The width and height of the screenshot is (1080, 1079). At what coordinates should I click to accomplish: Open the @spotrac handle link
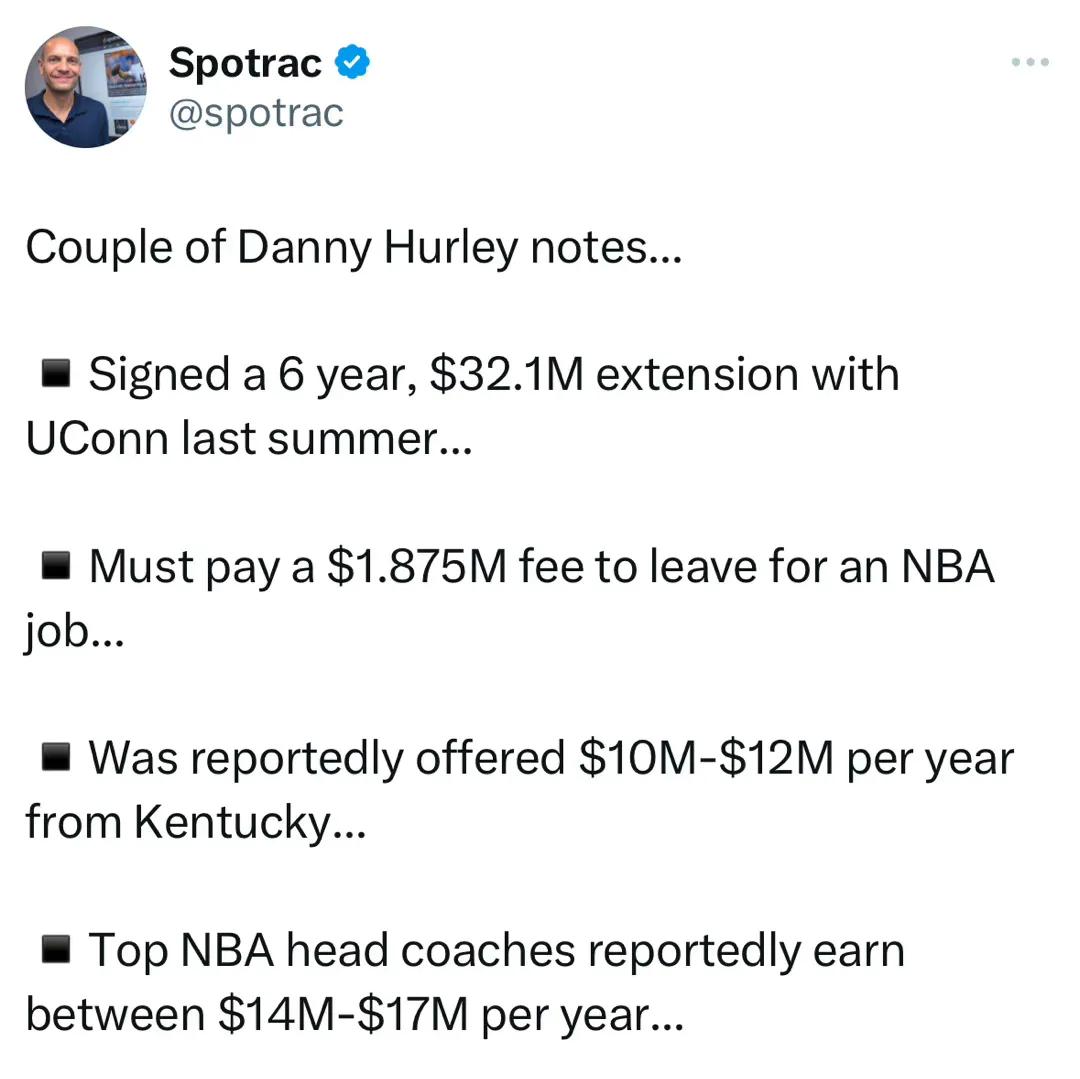click(x=256, y=113)
